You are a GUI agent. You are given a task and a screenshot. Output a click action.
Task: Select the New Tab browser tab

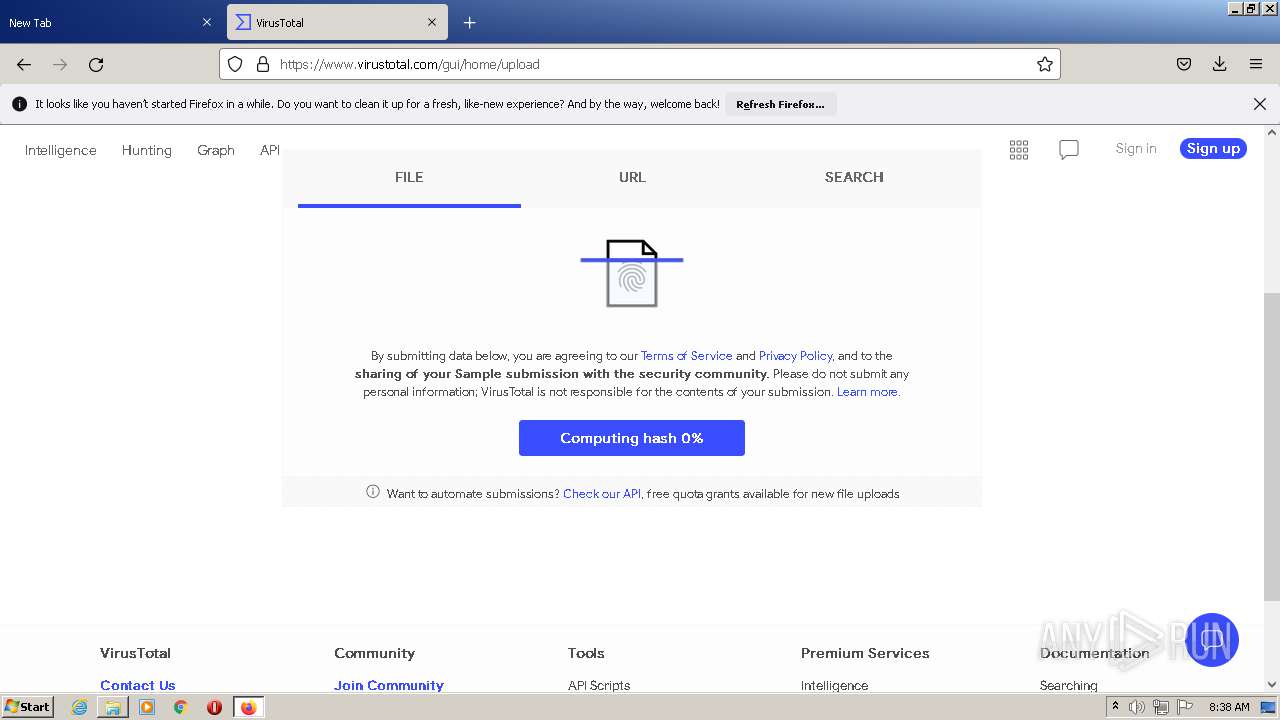coord(111,22)
